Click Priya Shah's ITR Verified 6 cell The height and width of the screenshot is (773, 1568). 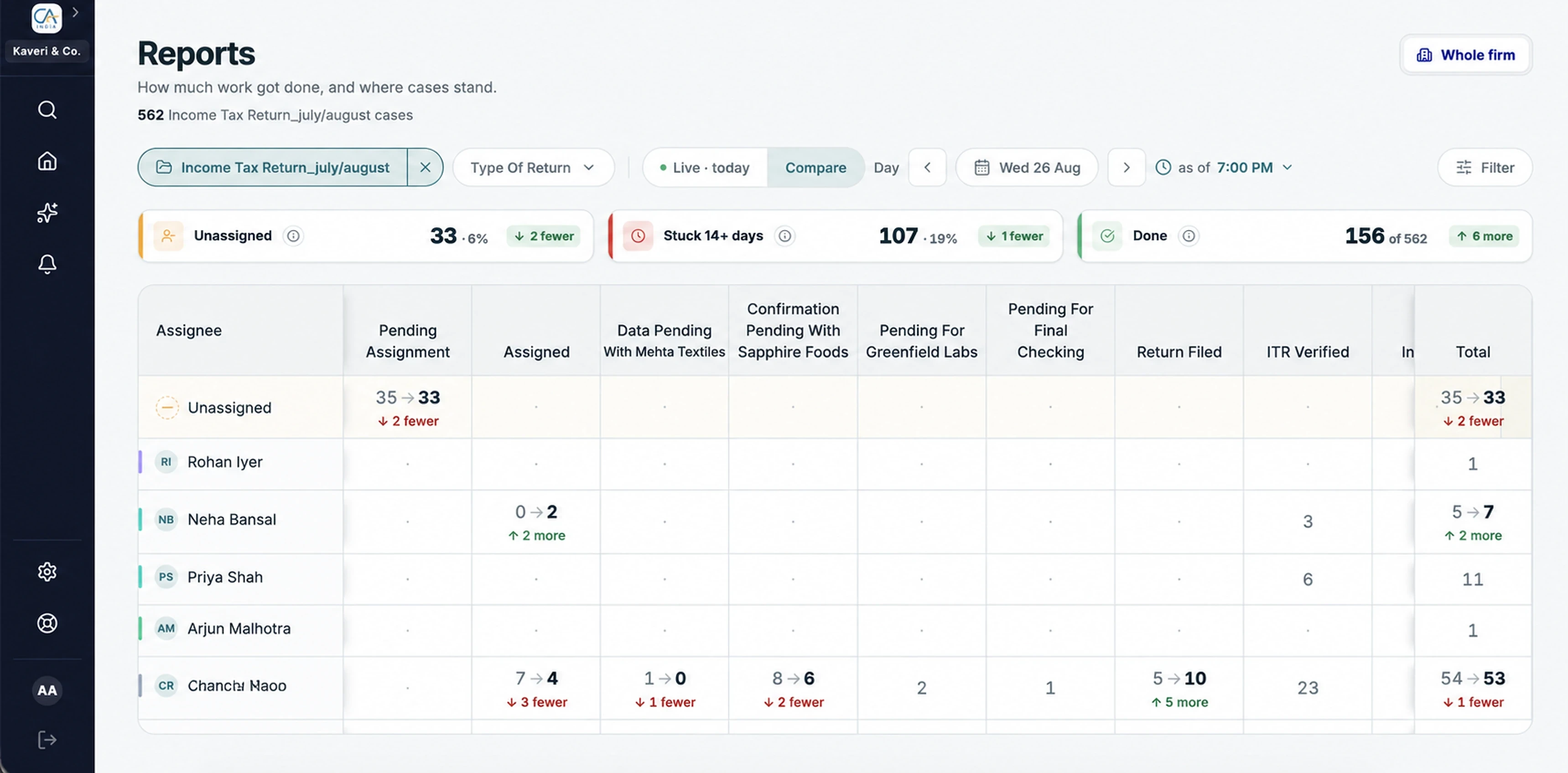[1308, 579]
